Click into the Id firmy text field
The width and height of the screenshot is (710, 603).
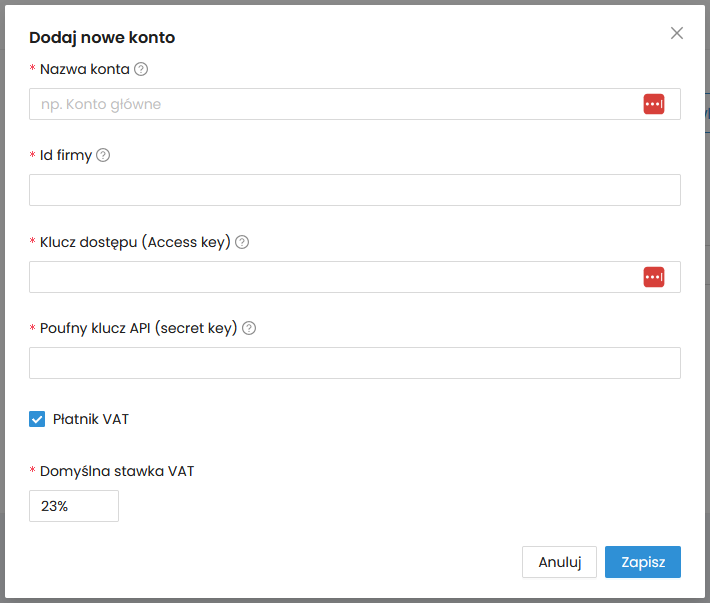point(354,190)
